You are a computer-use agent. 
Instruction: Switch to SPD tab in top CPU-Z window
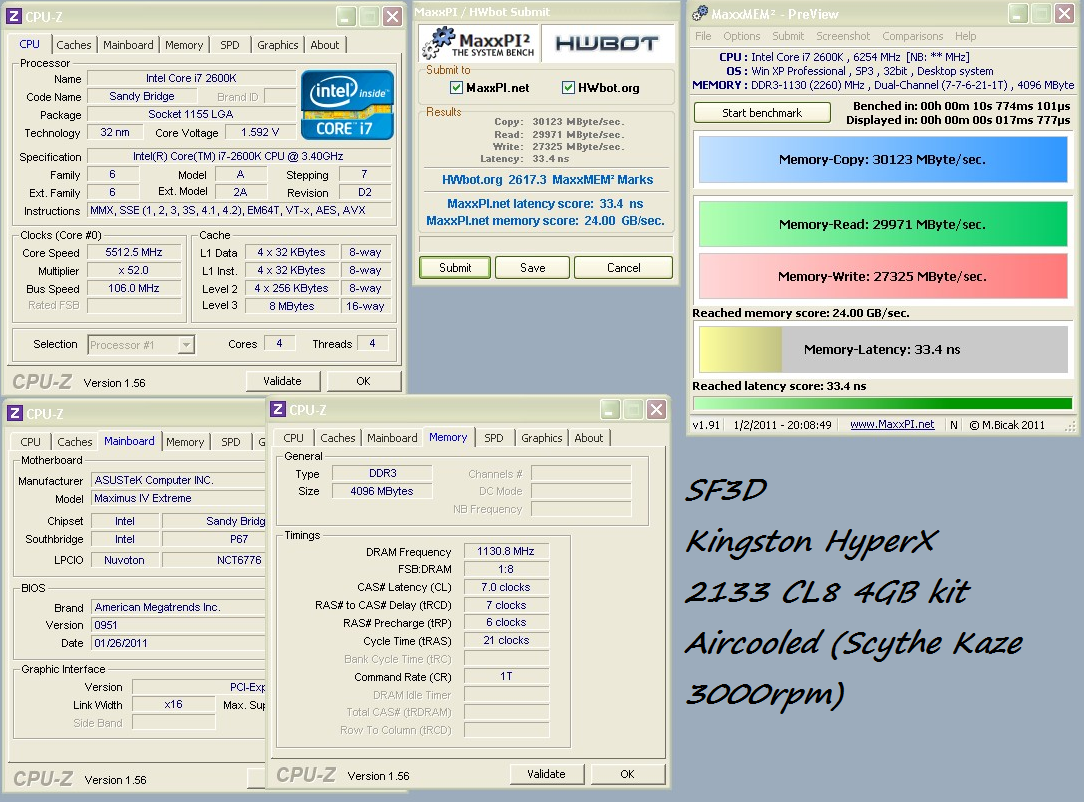click(230, 45)
